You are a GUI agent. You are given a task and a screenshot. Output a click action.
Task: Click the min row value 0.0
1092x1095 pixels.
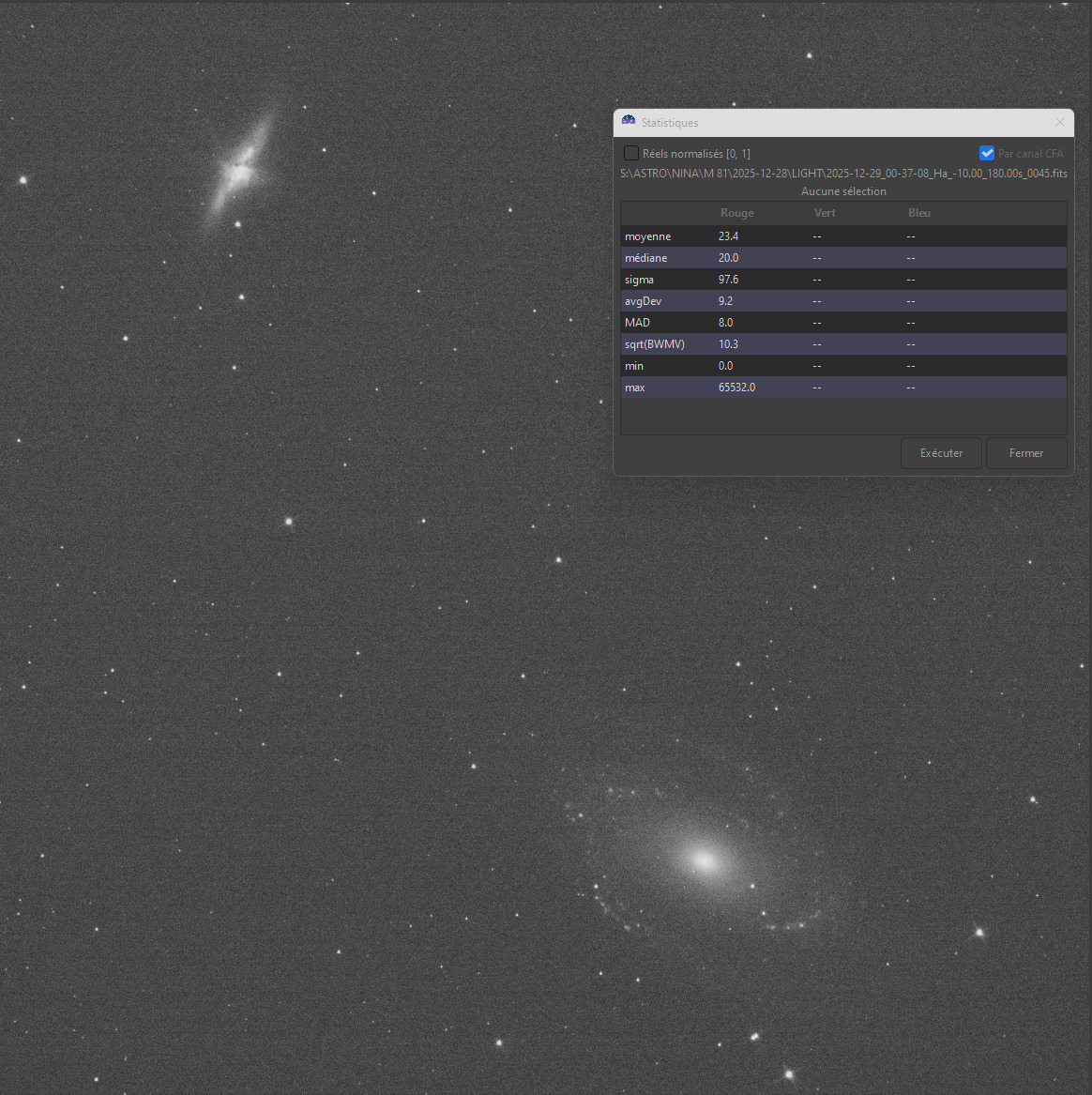[x=726, y=366]
